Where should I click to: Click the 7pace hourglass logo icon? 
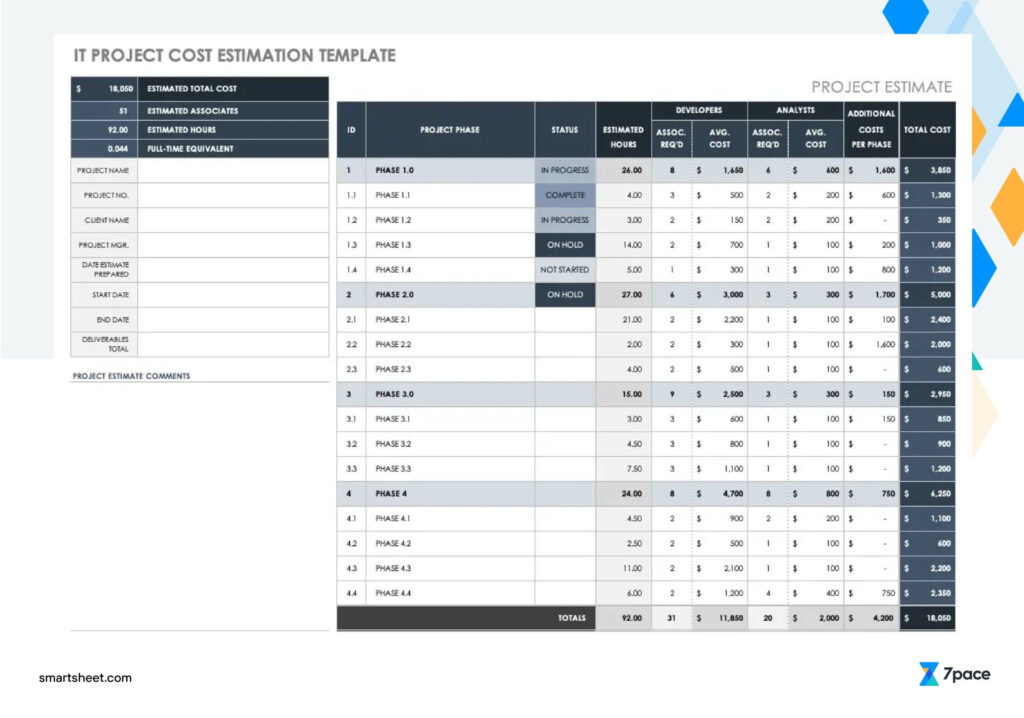click(928, 673)
